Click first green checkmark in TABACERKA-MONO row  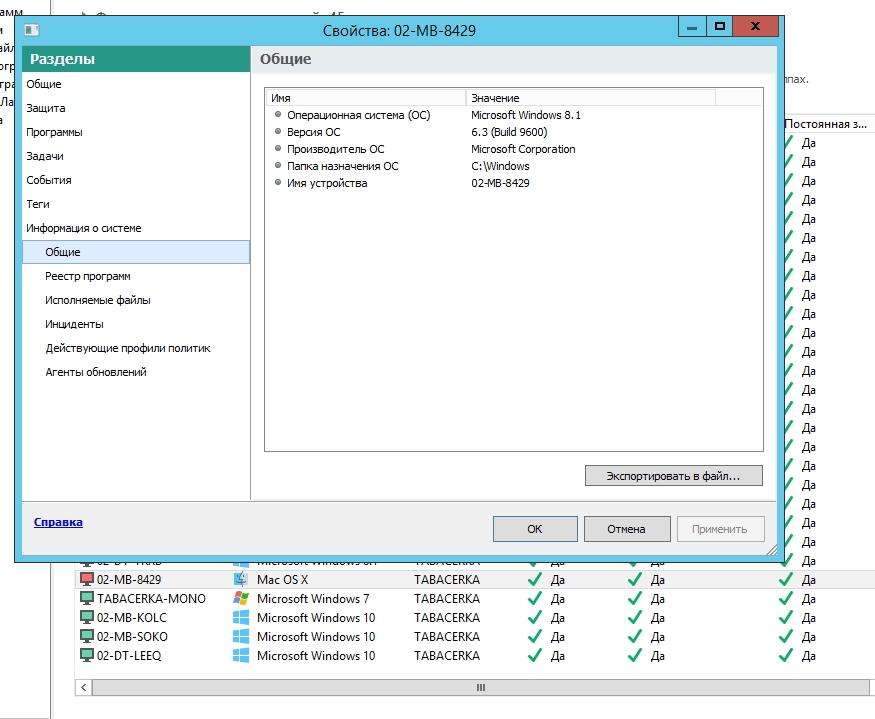click(x=535, y=598)
